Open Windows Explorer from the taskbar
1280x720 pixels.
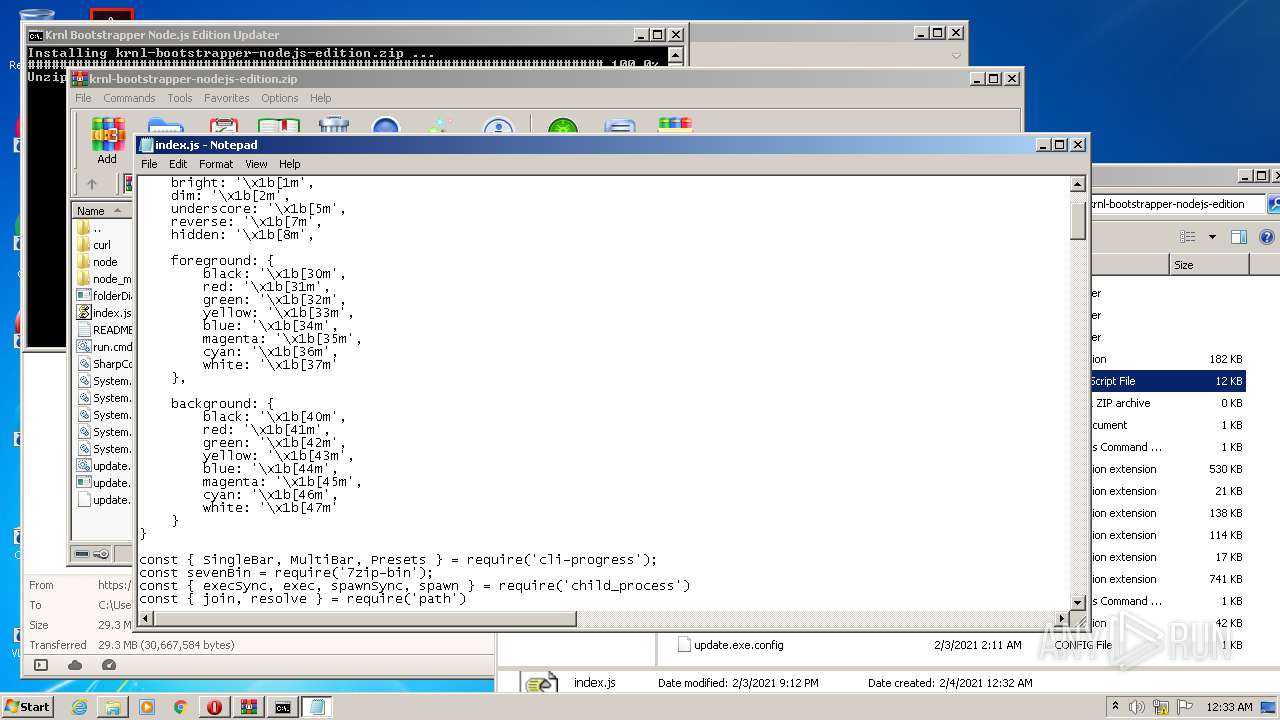click(113, 707)
